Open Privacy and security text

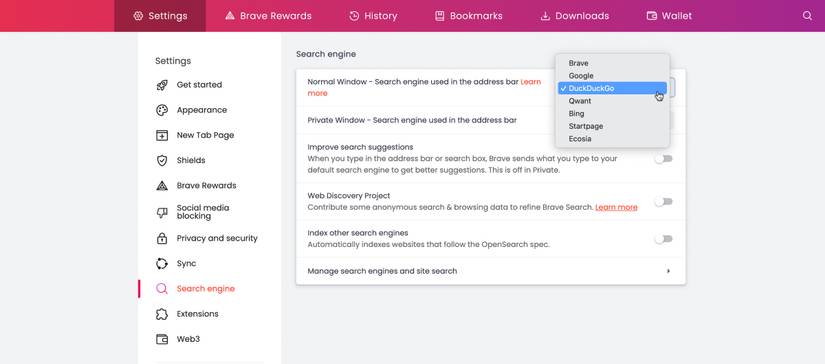point(217,238)
